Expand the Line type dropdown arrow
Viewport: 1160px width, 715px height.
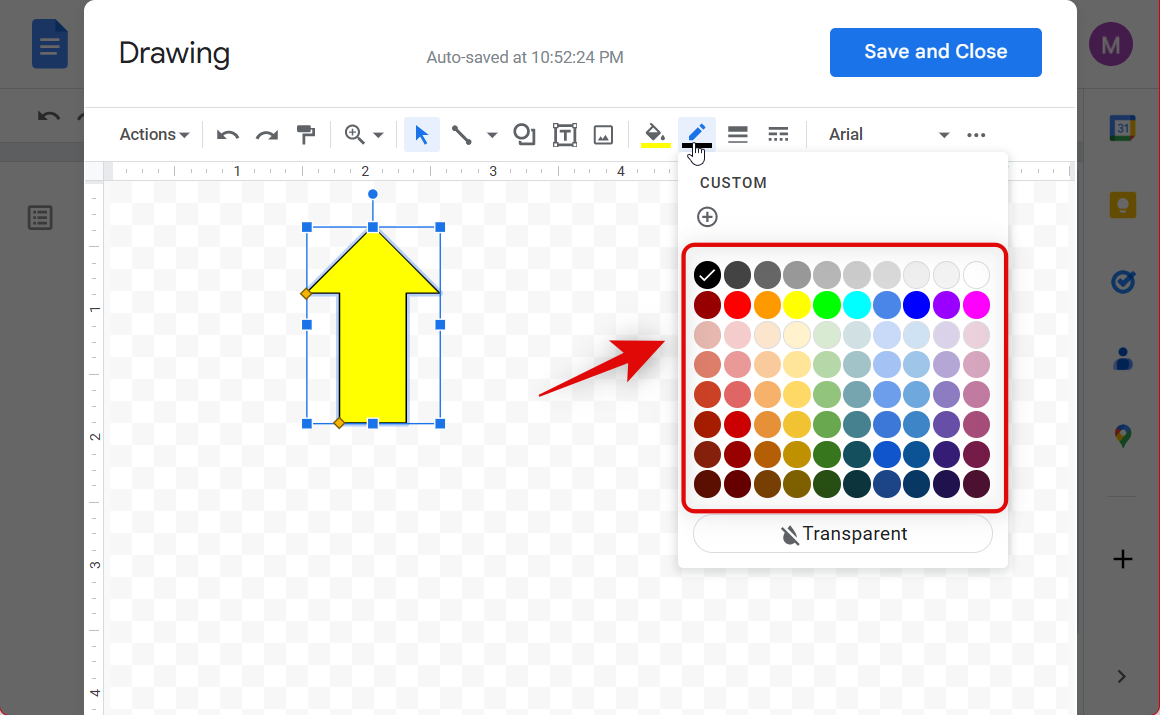click(x=492, y=135)
